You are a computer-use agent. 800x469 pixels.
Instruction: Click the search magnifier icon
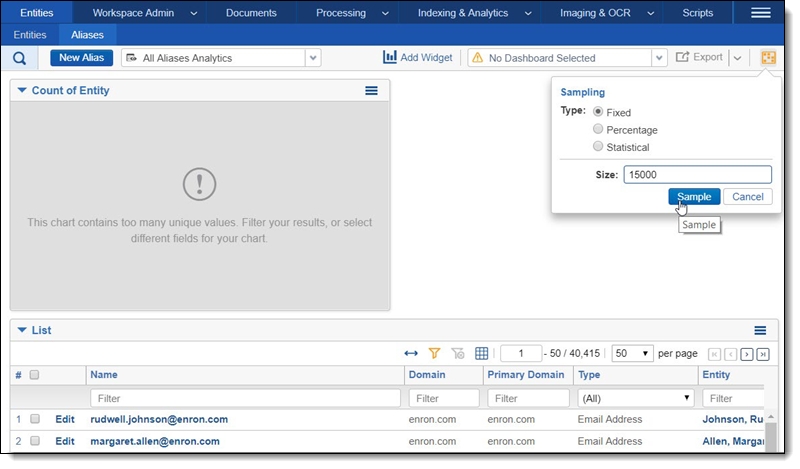pyautogui.click(x=19, y=58)
